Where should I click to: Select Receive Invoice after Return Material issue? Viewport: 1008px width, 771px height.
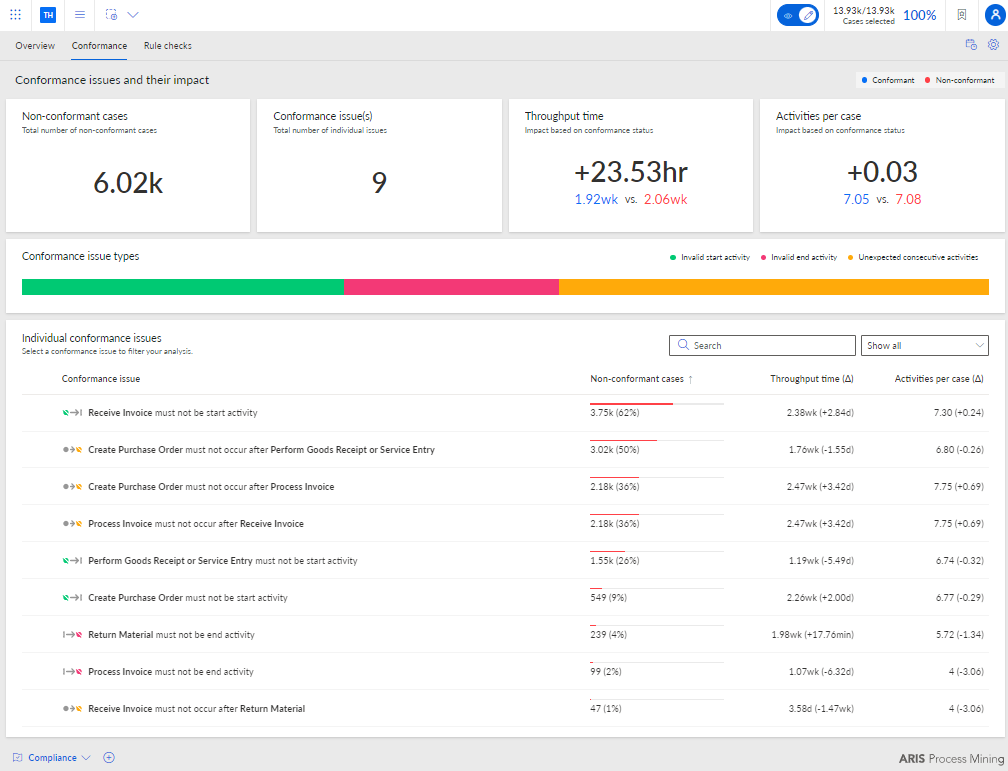click(x=505, y=709)
